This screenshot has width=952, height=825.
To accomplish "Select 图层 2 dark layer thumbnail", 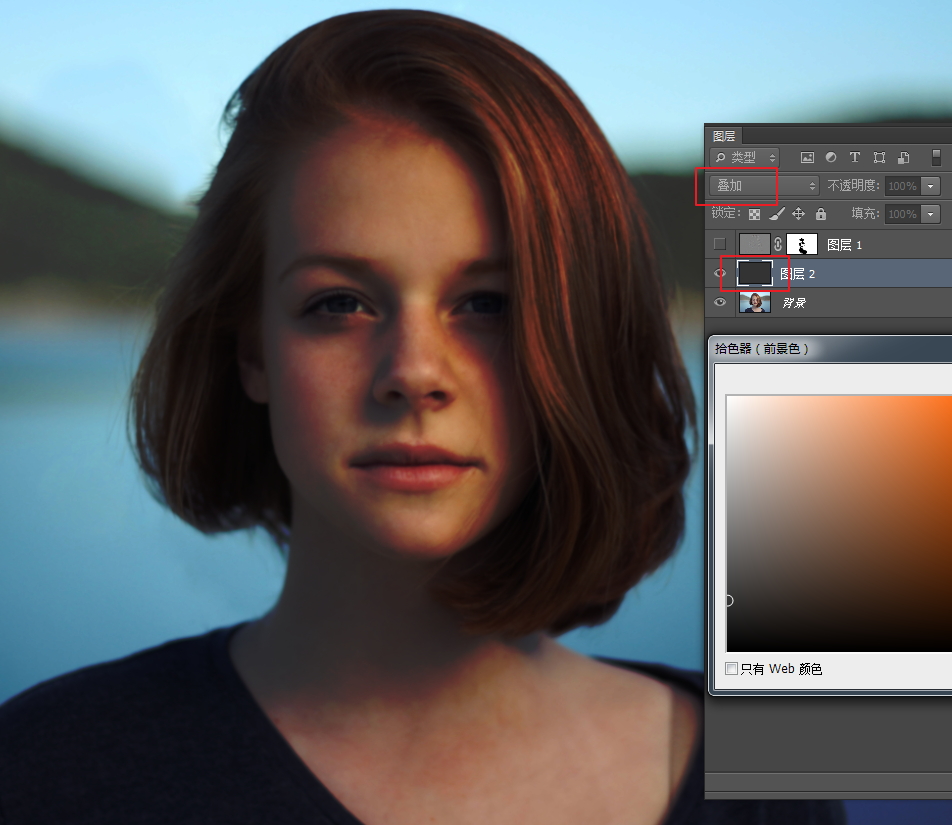I will [755, 273].
